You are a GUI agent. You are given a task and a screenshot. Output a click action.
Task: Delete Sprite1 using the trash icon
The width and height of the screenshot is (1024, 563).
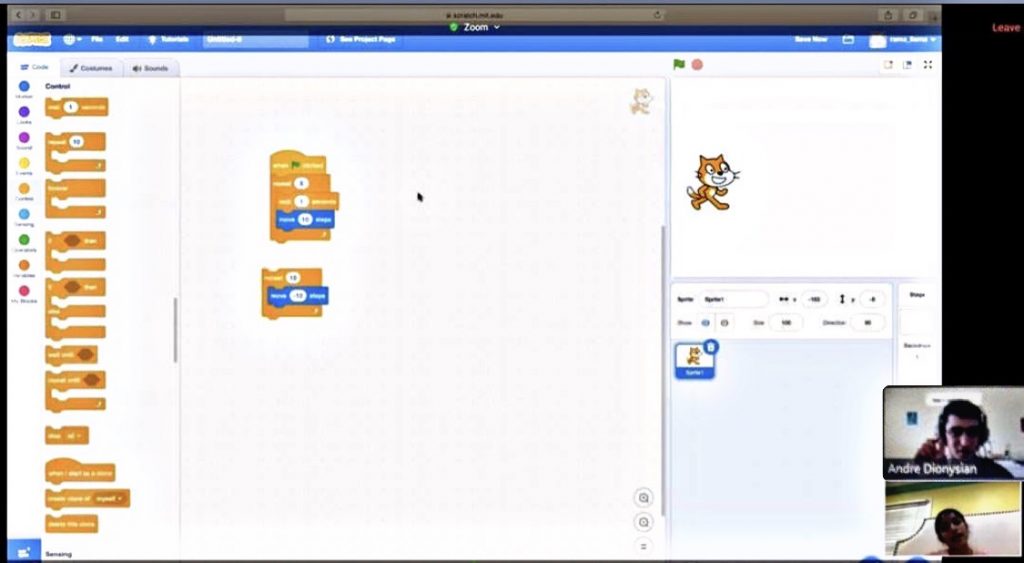(x=710, y=347)
